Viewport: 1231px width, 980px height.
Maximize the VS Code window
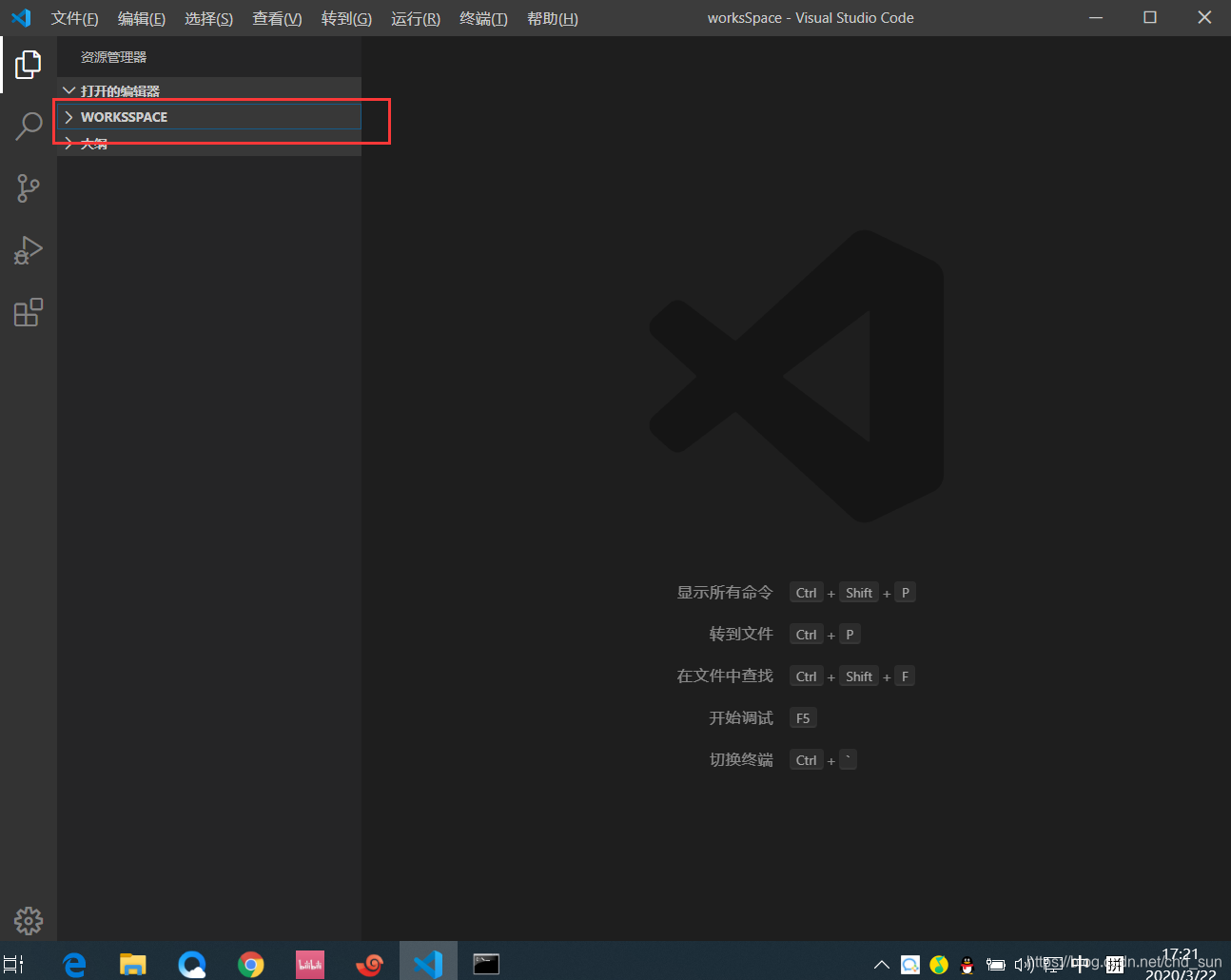[x=1150, y=18]
